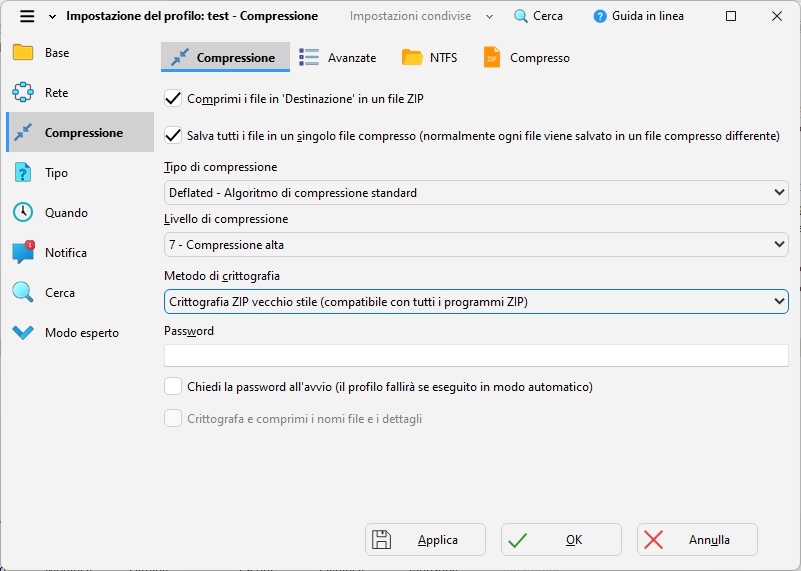Click the Applica button
Viewport: 801px width, 571px height.
425,539
